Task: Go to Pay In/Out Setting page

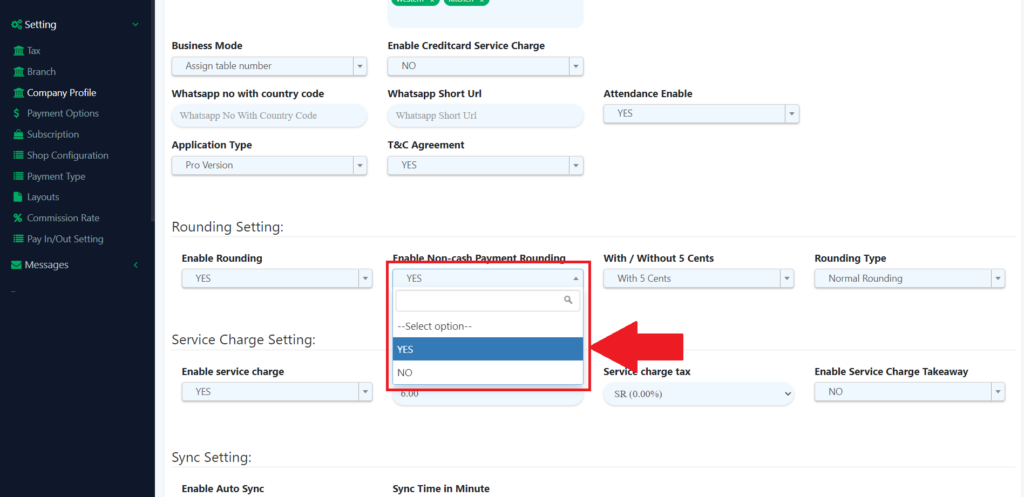Action: [65, 240]
